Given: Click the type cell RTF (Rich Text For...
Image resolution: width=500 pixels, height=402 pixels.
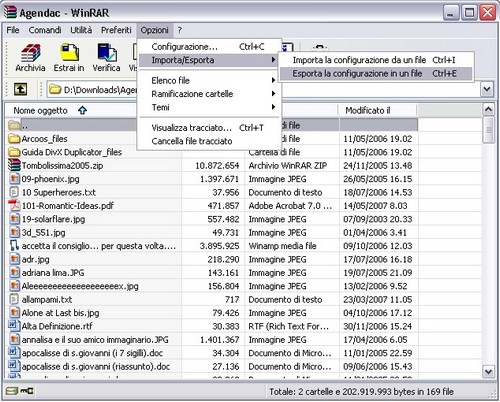Looking at the screenshot, I should point(288,326).
